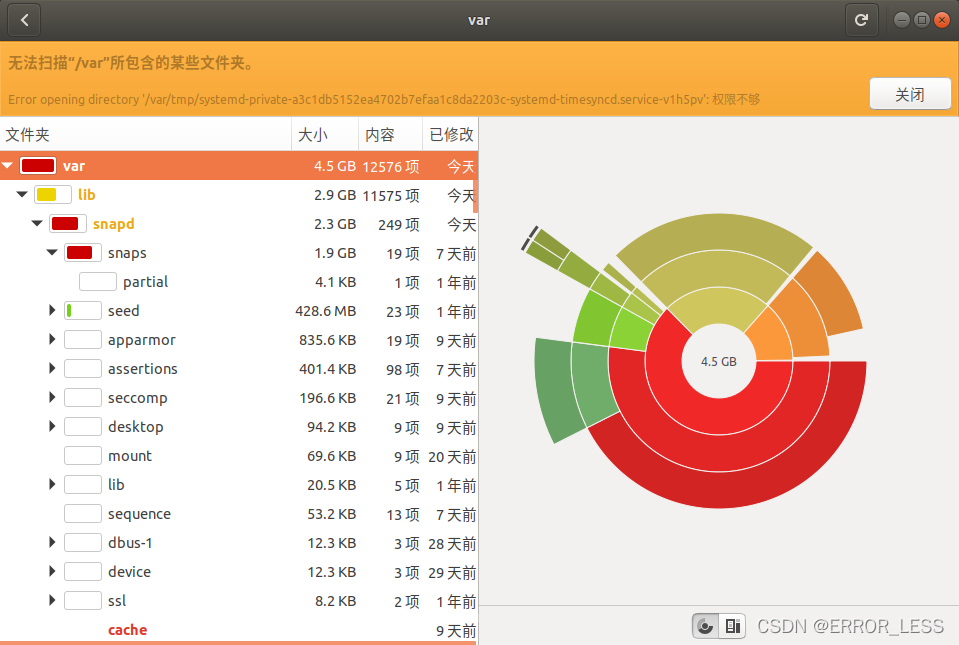
Task: Sort by 大小 column header
Action: (325, 135)
